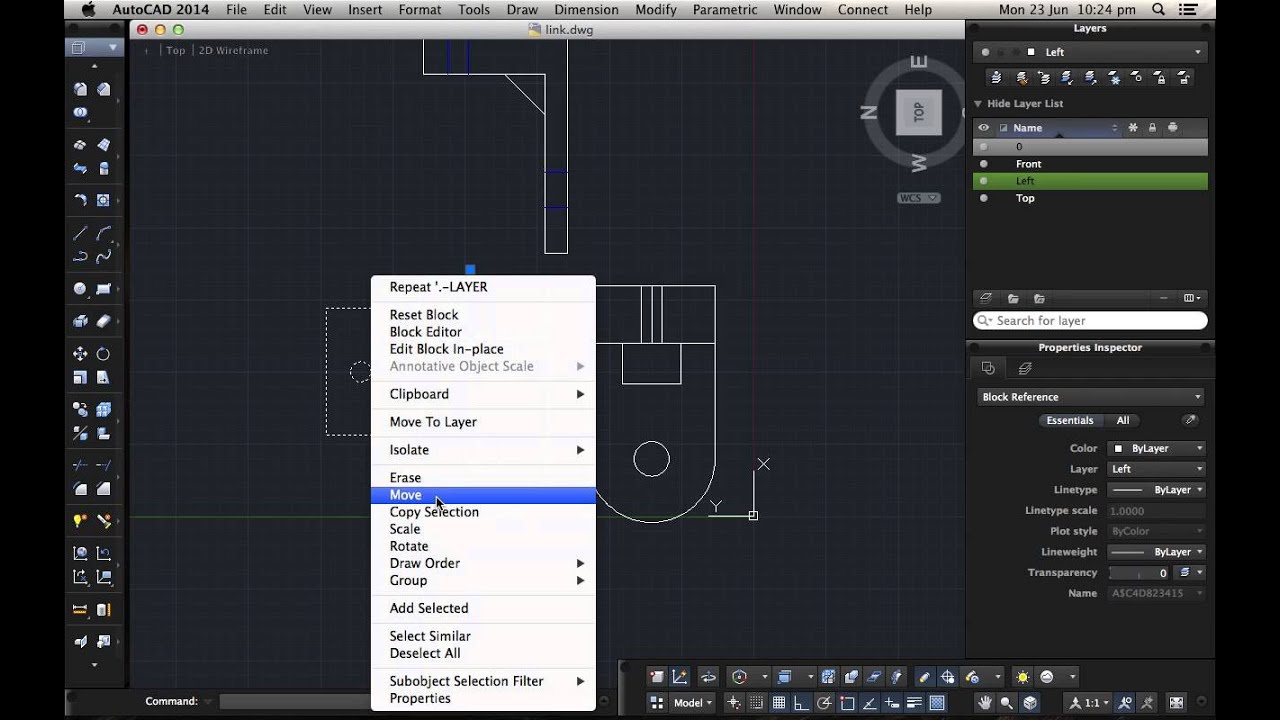Select the Move tool icon in left palette

[x=80, y=354]
